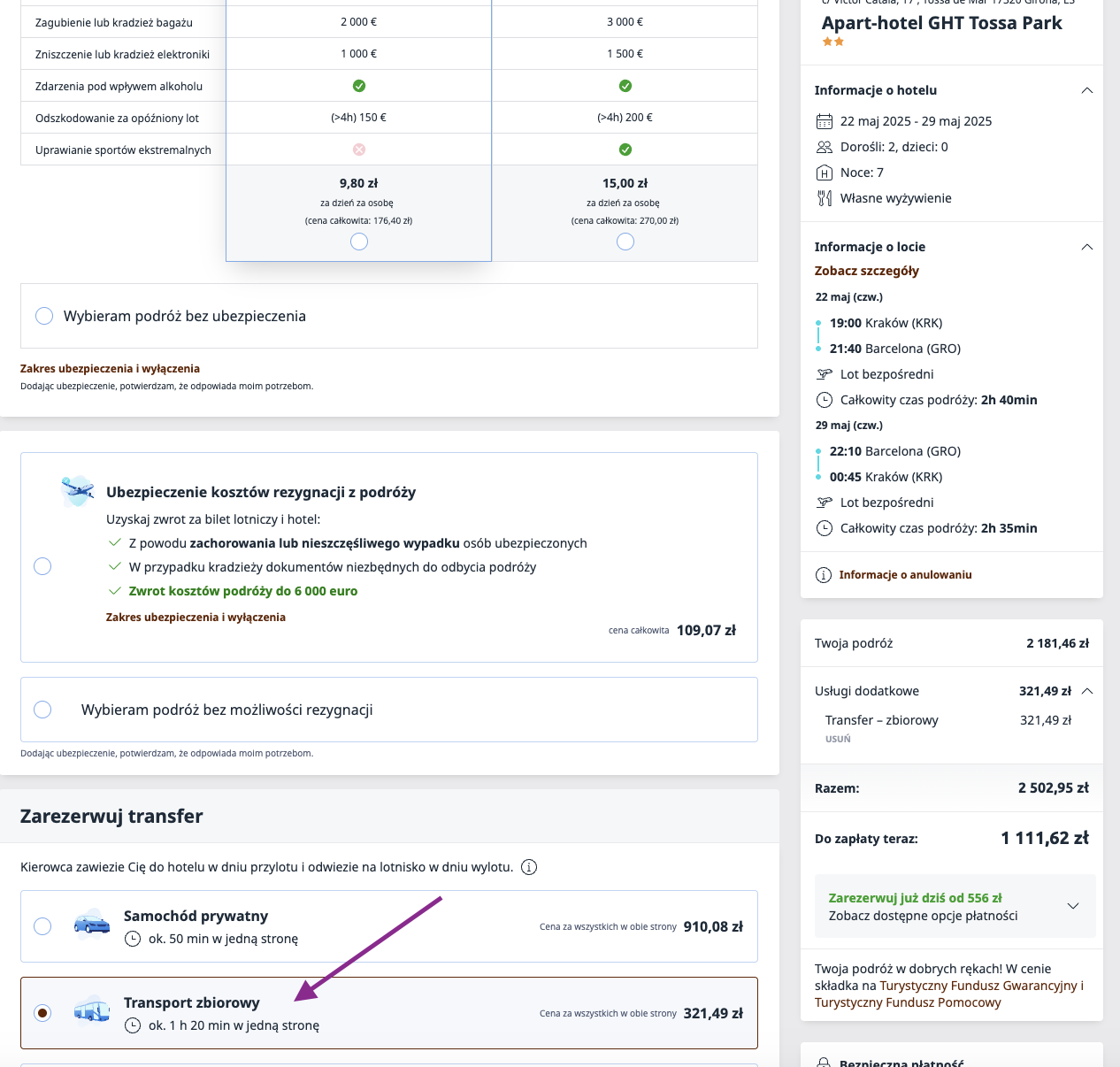The height and width of the screenshot is (1067, 1120).
Task: Open Zobacz szczegóły flight details link
Action: 867,271
